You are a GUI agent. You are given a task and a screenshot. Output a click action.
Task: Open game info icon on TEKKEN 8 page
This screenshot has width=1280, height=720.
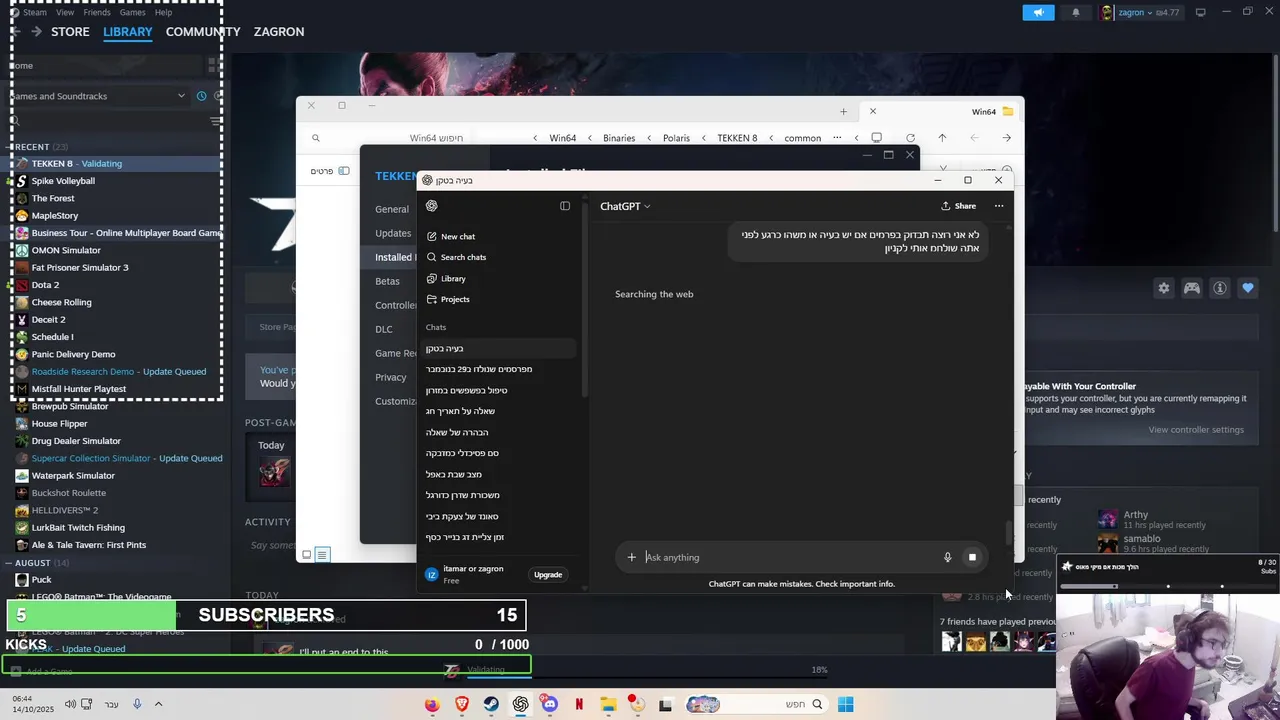point(1220,288)
